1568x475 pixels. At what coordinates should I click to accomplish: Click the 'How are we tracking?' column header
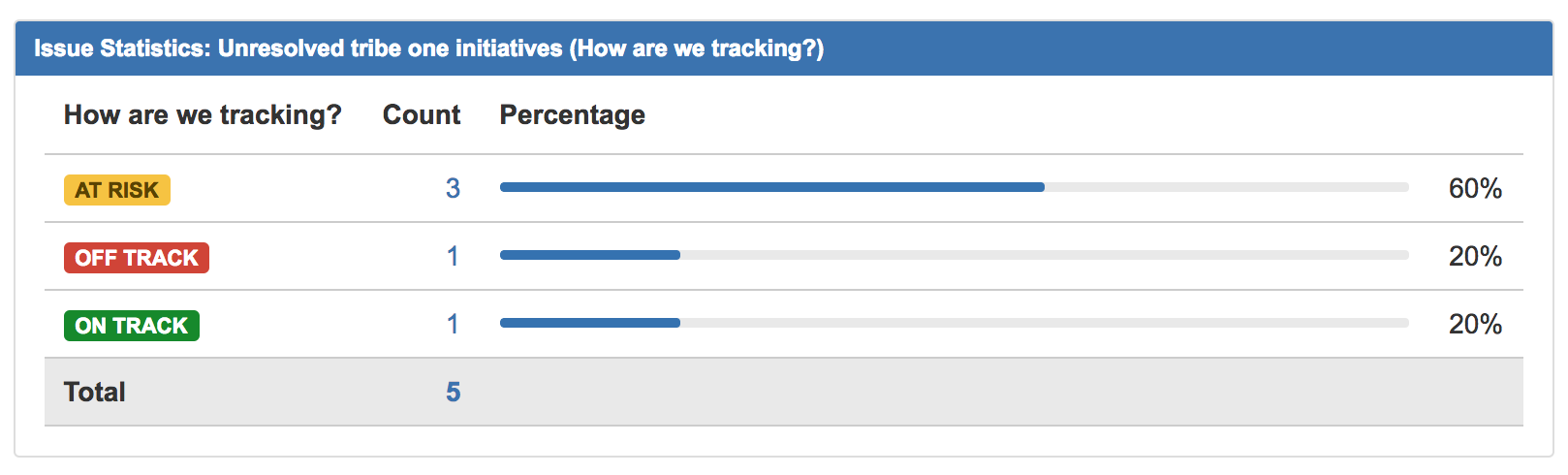pyautogui.click(x=203, y=115)
